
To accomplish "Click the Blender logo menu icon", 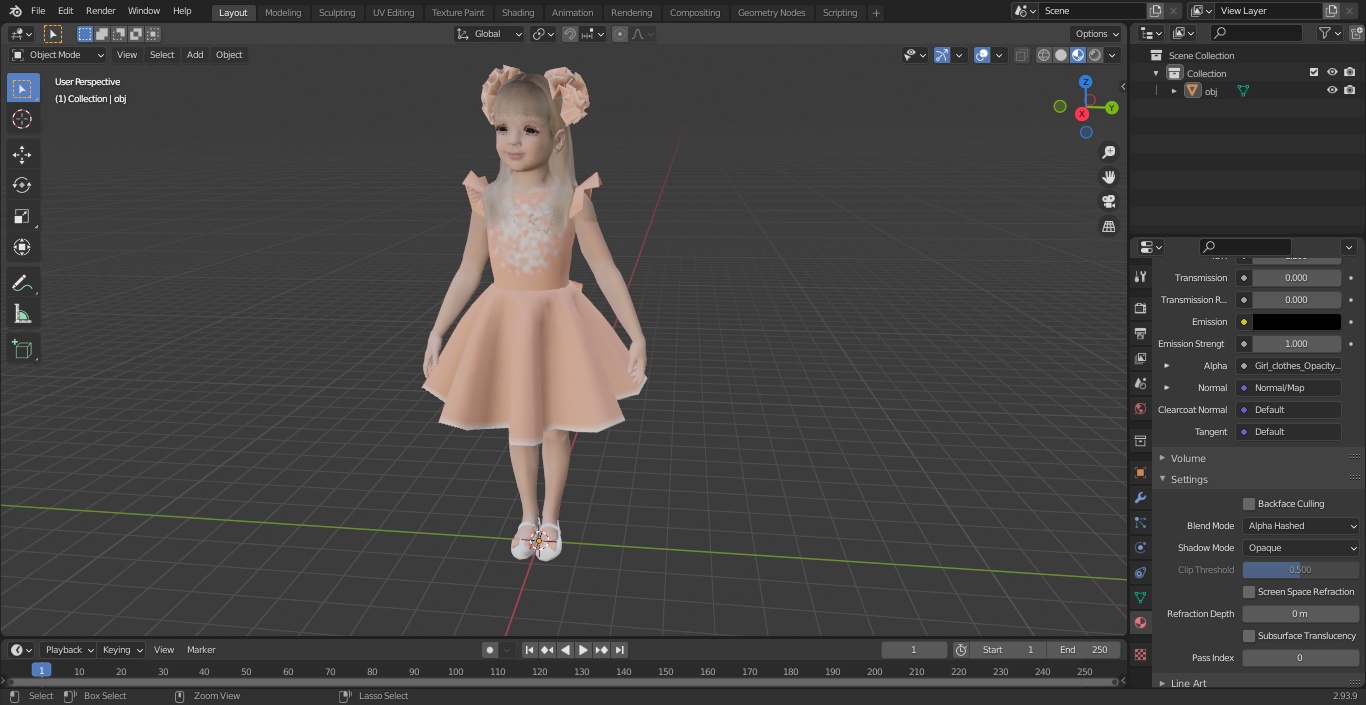I will click(x=15, y=11).
